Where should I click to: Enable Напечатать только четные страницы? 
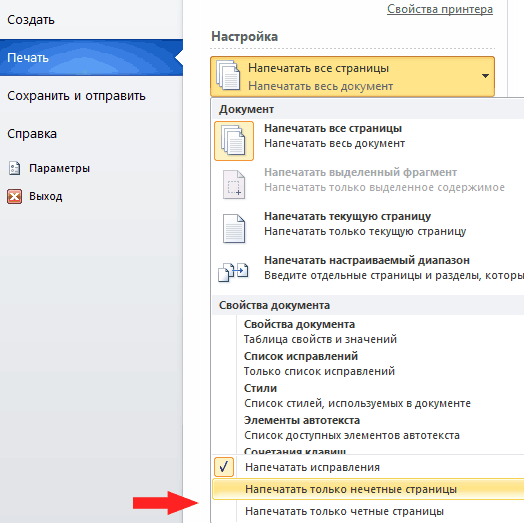point(368,511)
